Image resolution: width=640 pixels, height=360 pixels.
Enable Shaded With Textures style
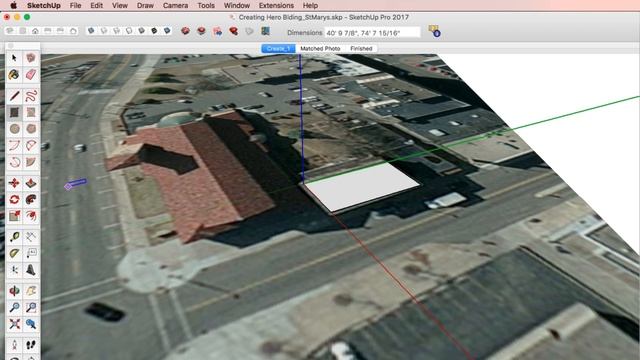(154, 31)
